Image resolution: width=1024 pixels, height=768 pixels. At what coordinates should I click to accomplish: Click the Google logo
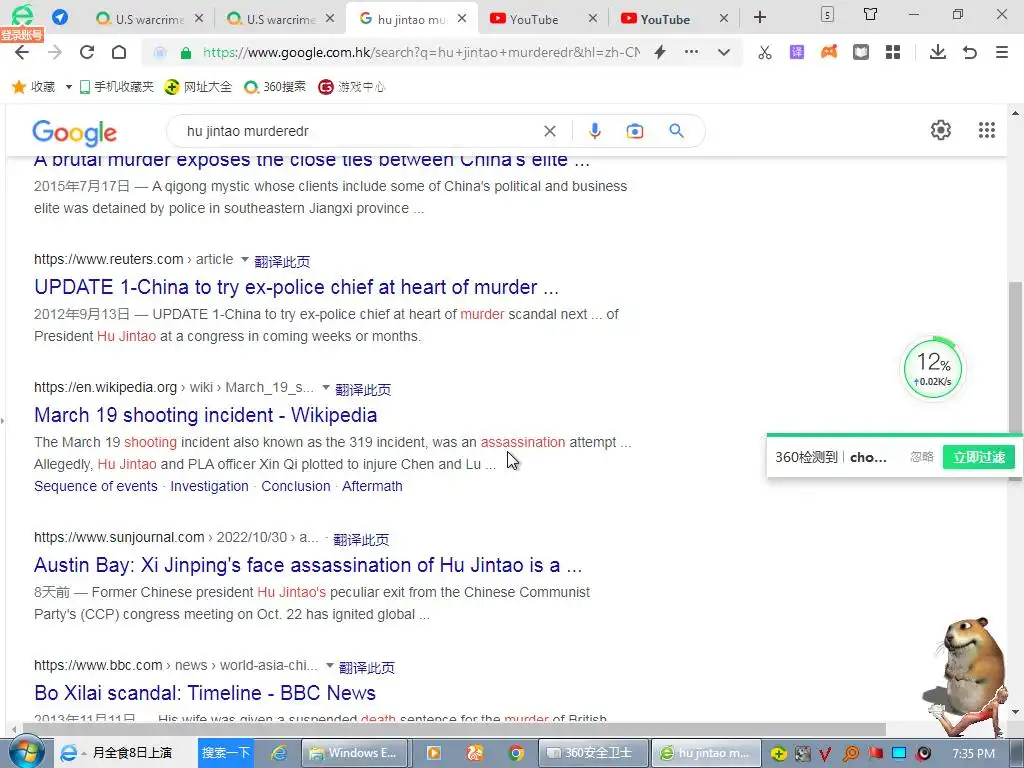click(74, 133)
